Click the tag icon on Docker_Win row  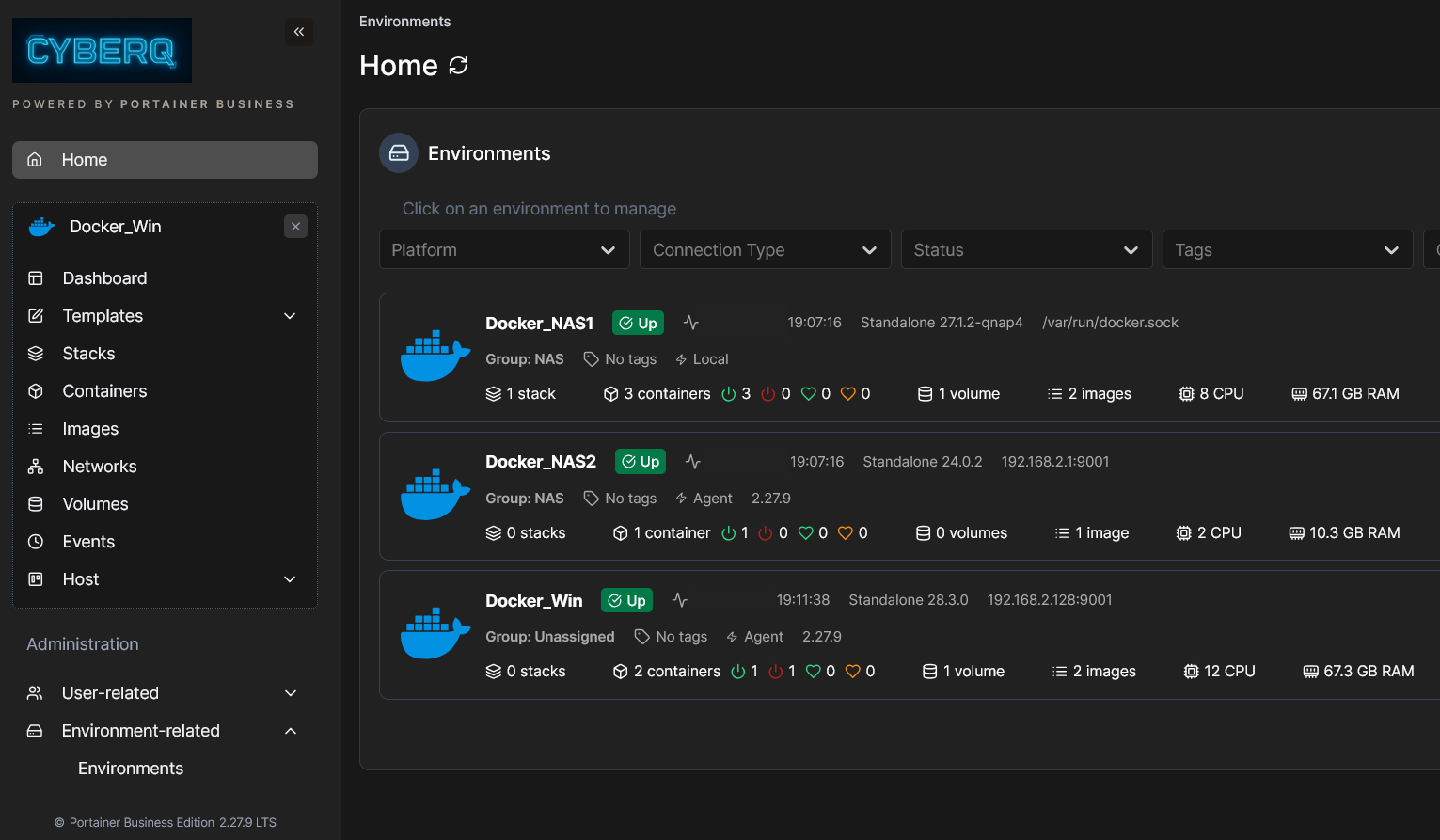coord(642,637)
